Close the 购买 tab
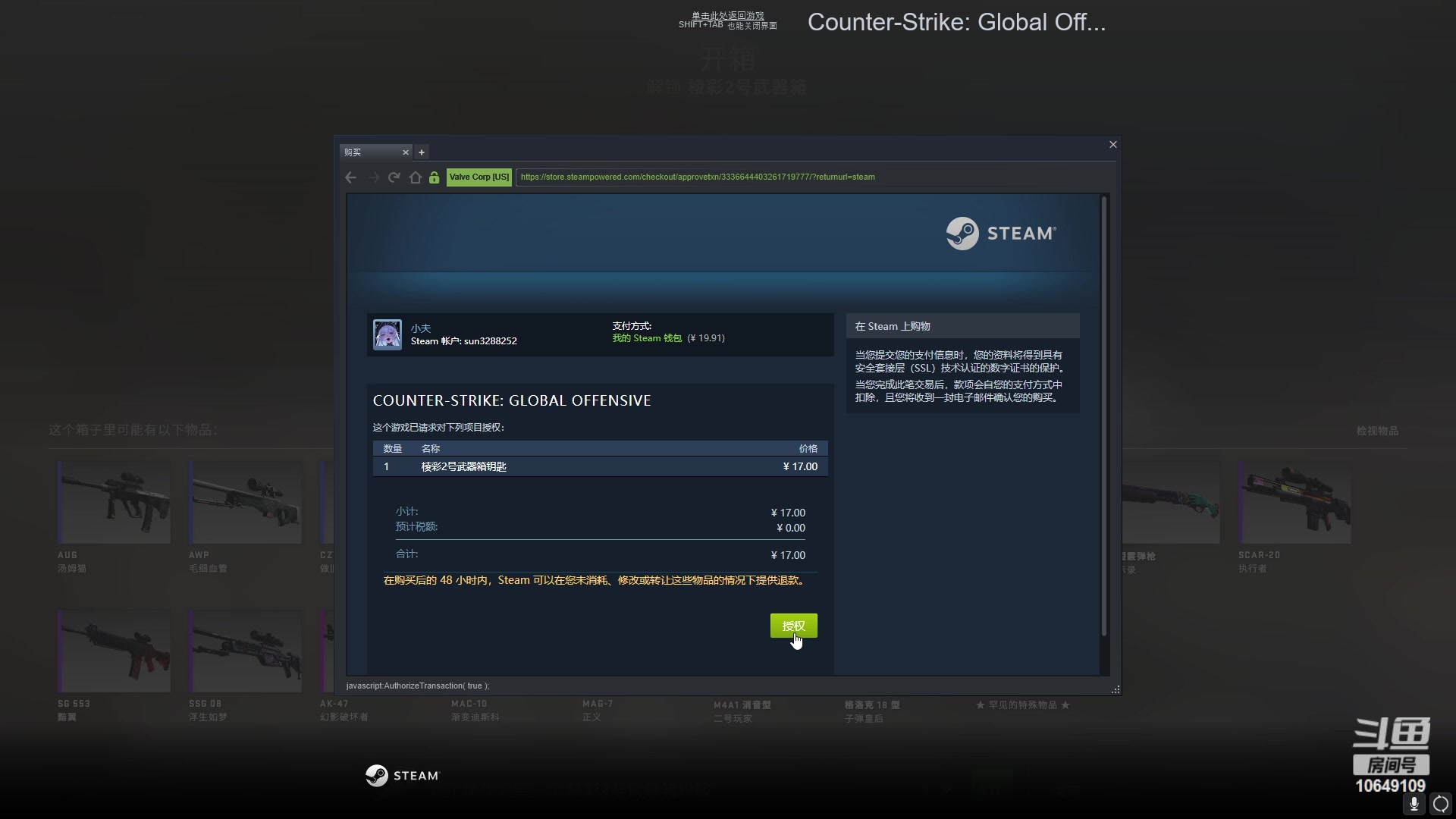This screenshot has width=1456, height=819. click(406, 152)
